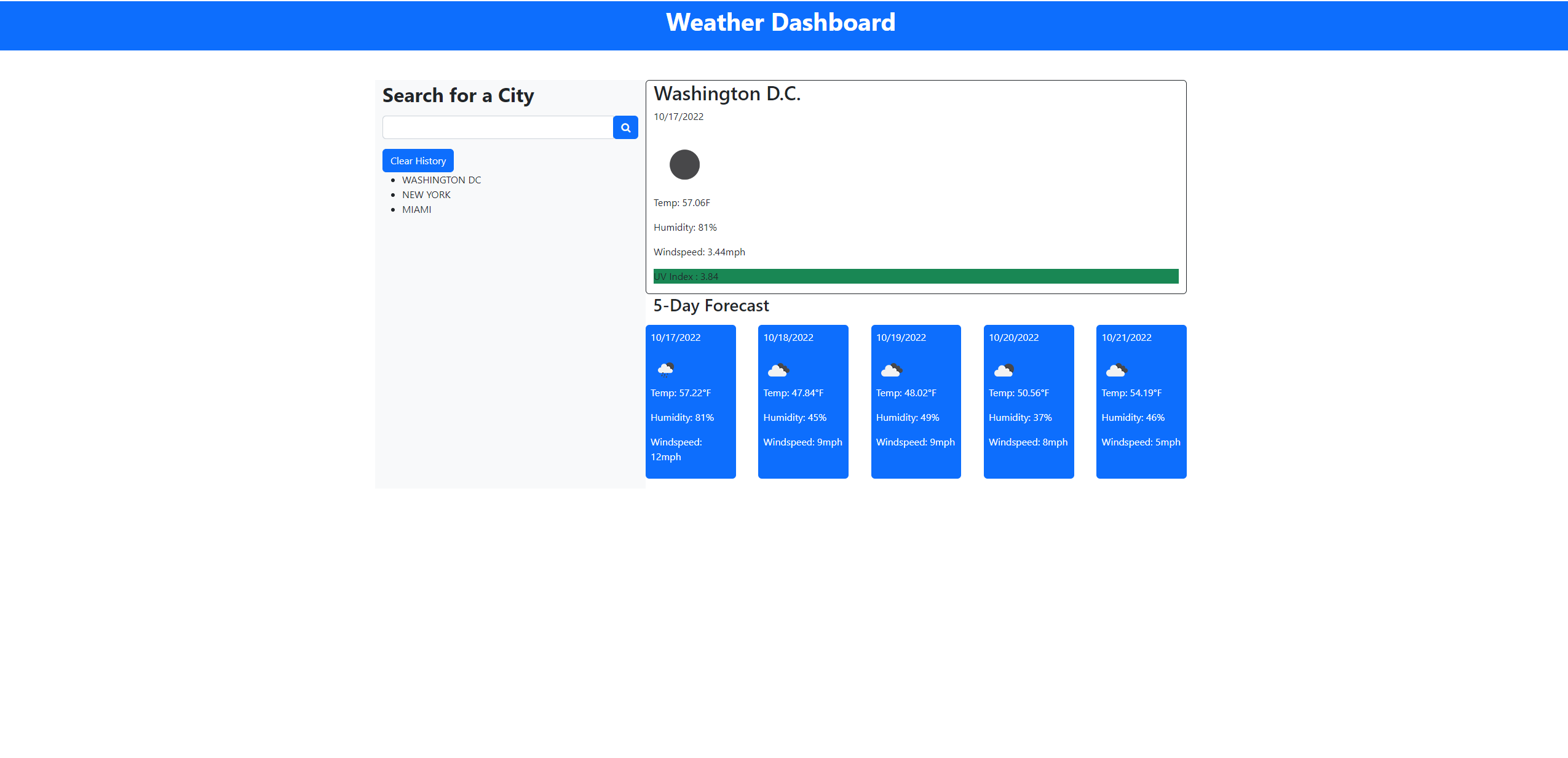Open NEW YORK weather from the history list

(426, 194)
